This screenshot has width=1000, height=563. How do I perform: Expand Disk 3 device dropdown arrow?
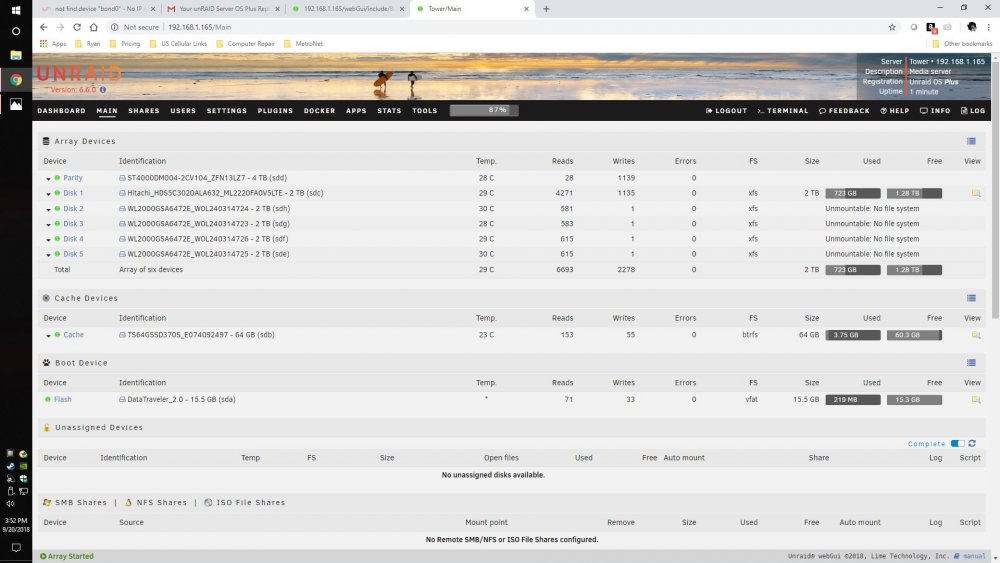point(48,225)
